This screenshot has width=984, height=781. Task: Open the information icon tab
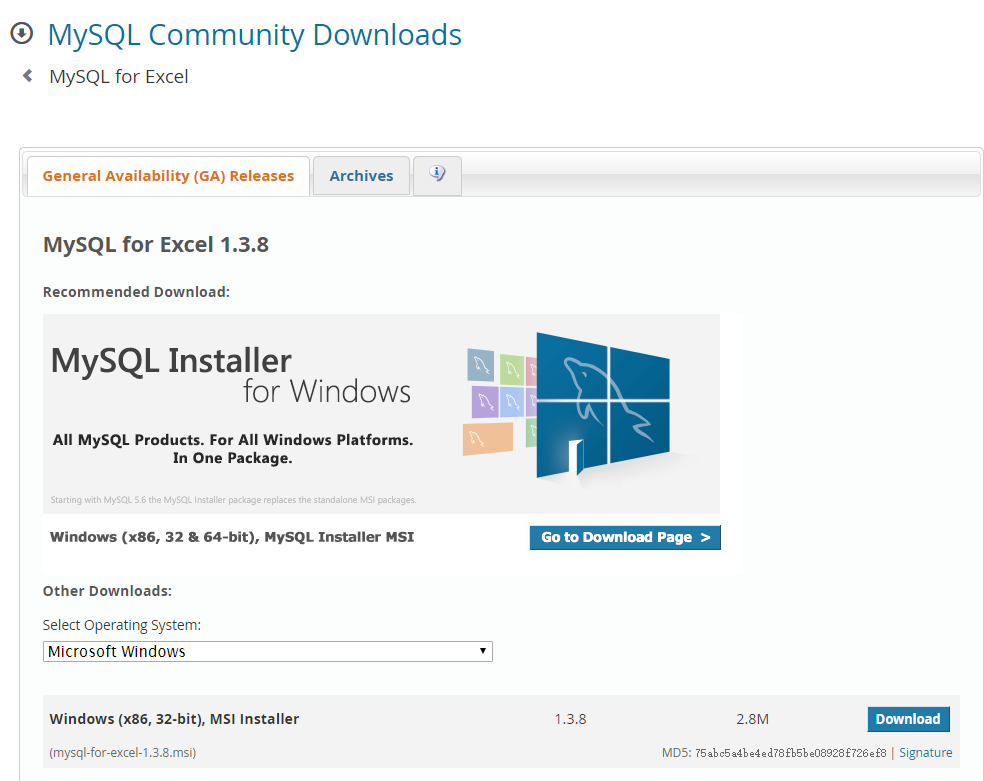pos(437,176)
